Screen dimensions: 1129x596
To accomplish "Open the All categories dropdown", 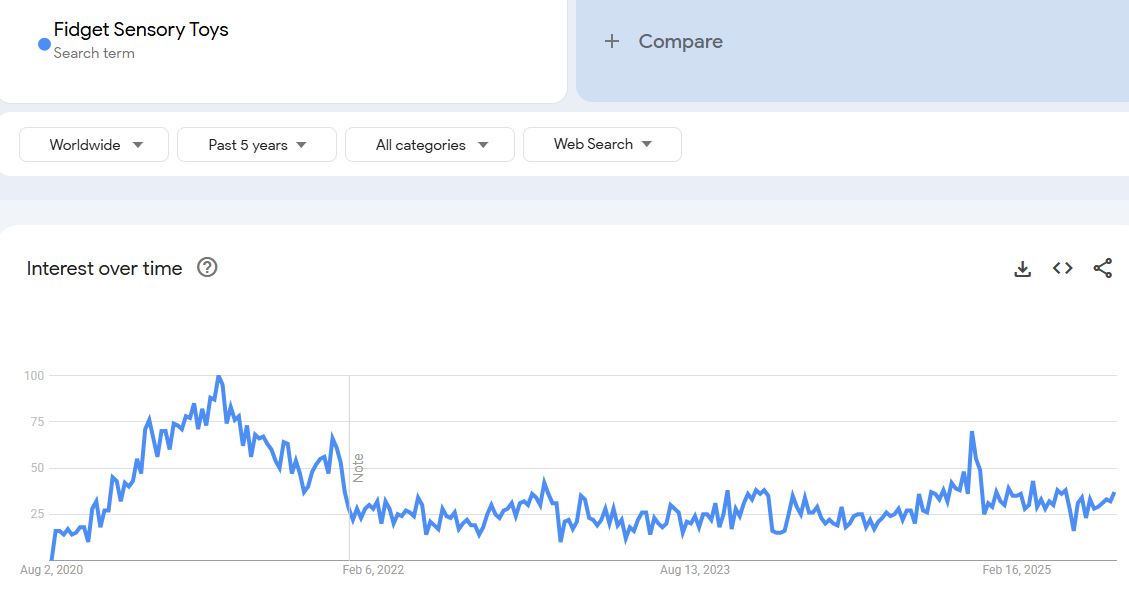I will 430,145.
